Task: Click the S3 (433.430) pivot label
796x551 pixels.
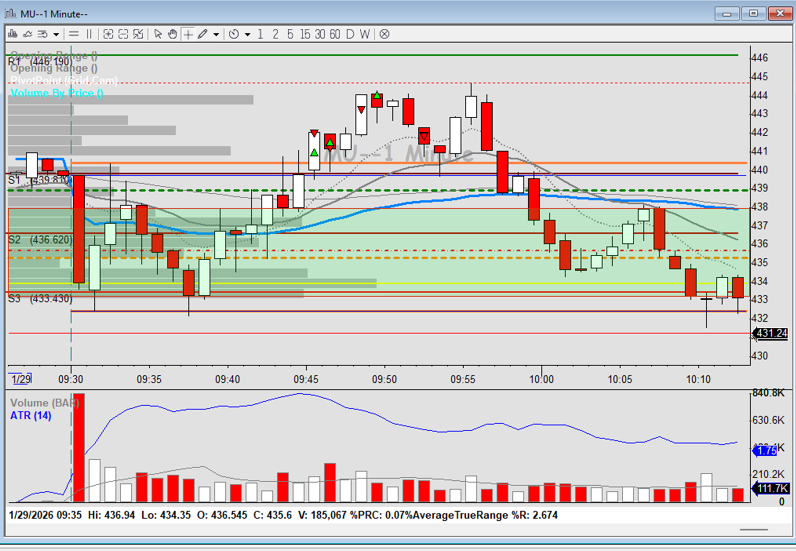Action: click(x=40, y=299)
